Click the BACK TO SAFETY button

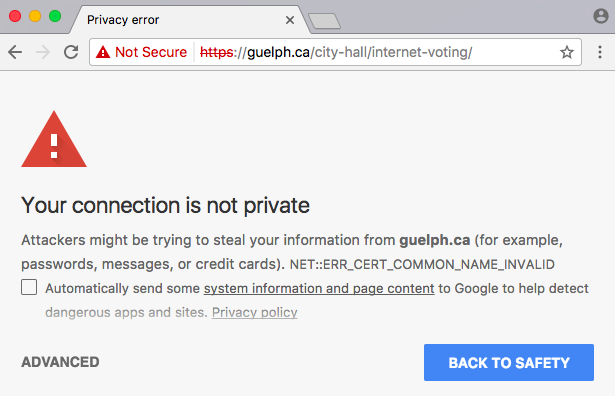[509, 363]
